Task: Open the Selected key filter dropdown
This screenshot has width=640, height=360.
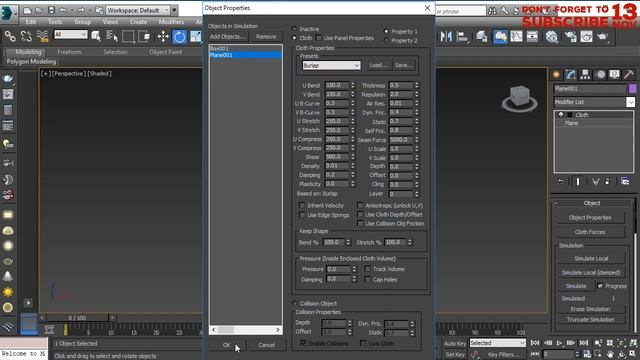Action: coord(498,343)
